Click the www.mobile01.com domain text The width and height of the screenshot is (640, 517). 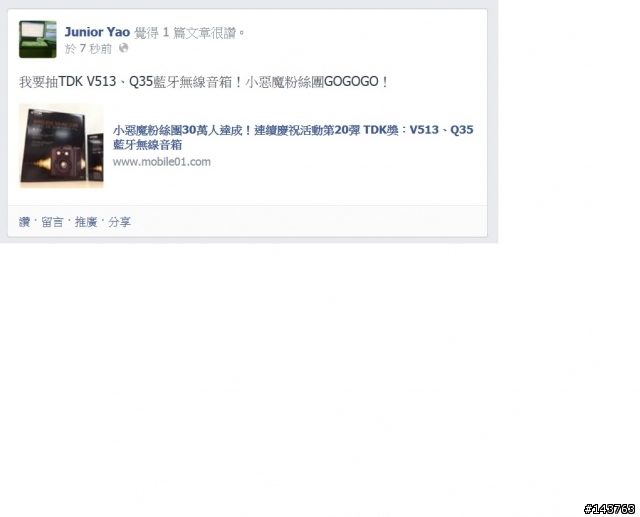coord(162,162)
